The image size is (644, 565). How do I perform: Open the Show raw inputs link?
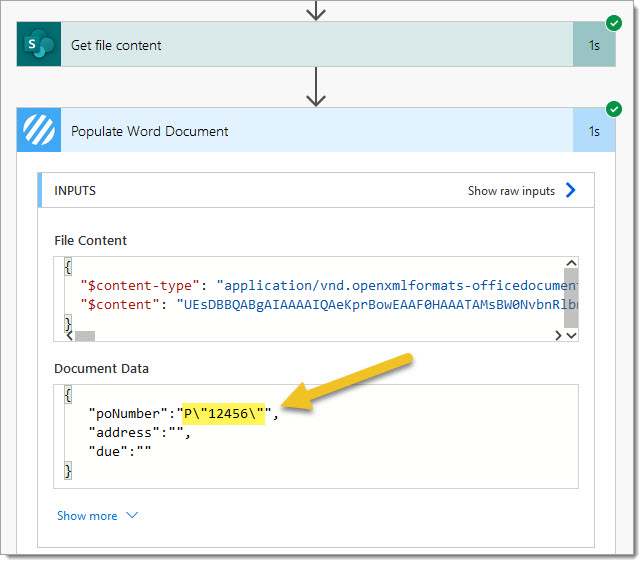coord(511,190)
